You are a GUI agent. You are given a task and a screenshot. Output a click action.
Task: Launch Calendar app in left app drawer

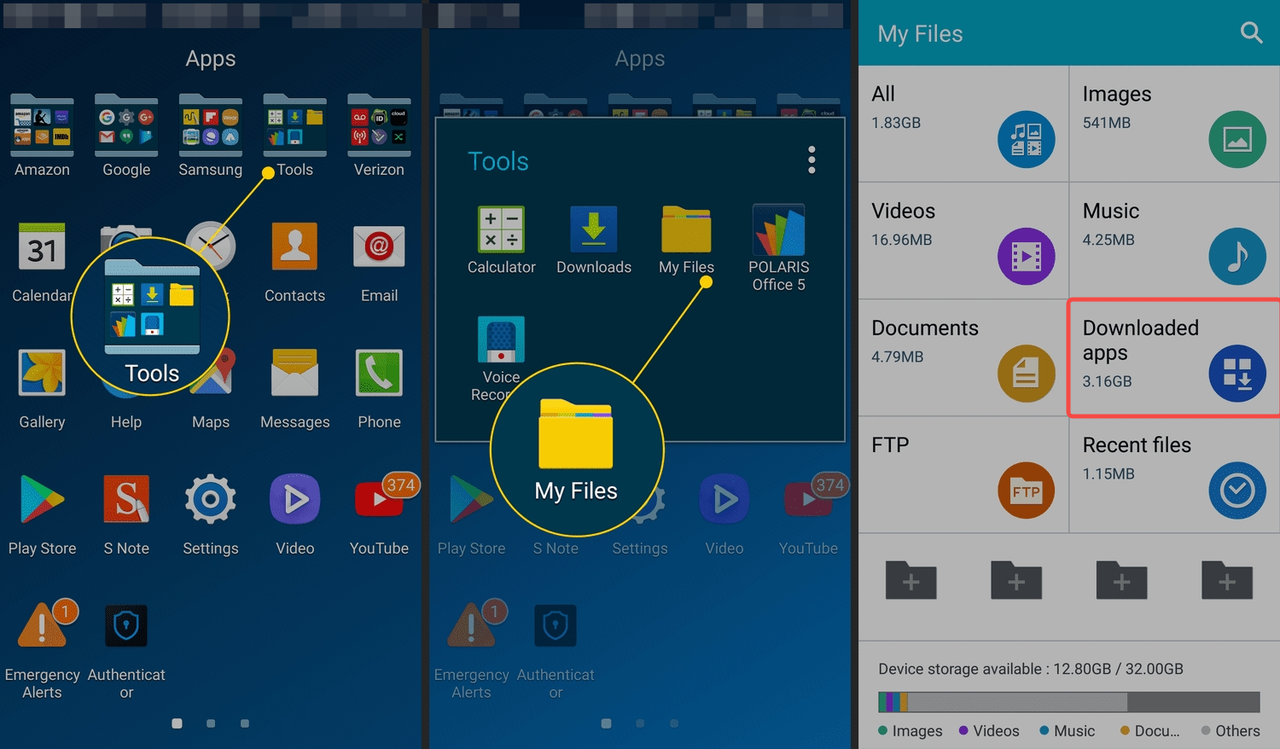[42, 262]
